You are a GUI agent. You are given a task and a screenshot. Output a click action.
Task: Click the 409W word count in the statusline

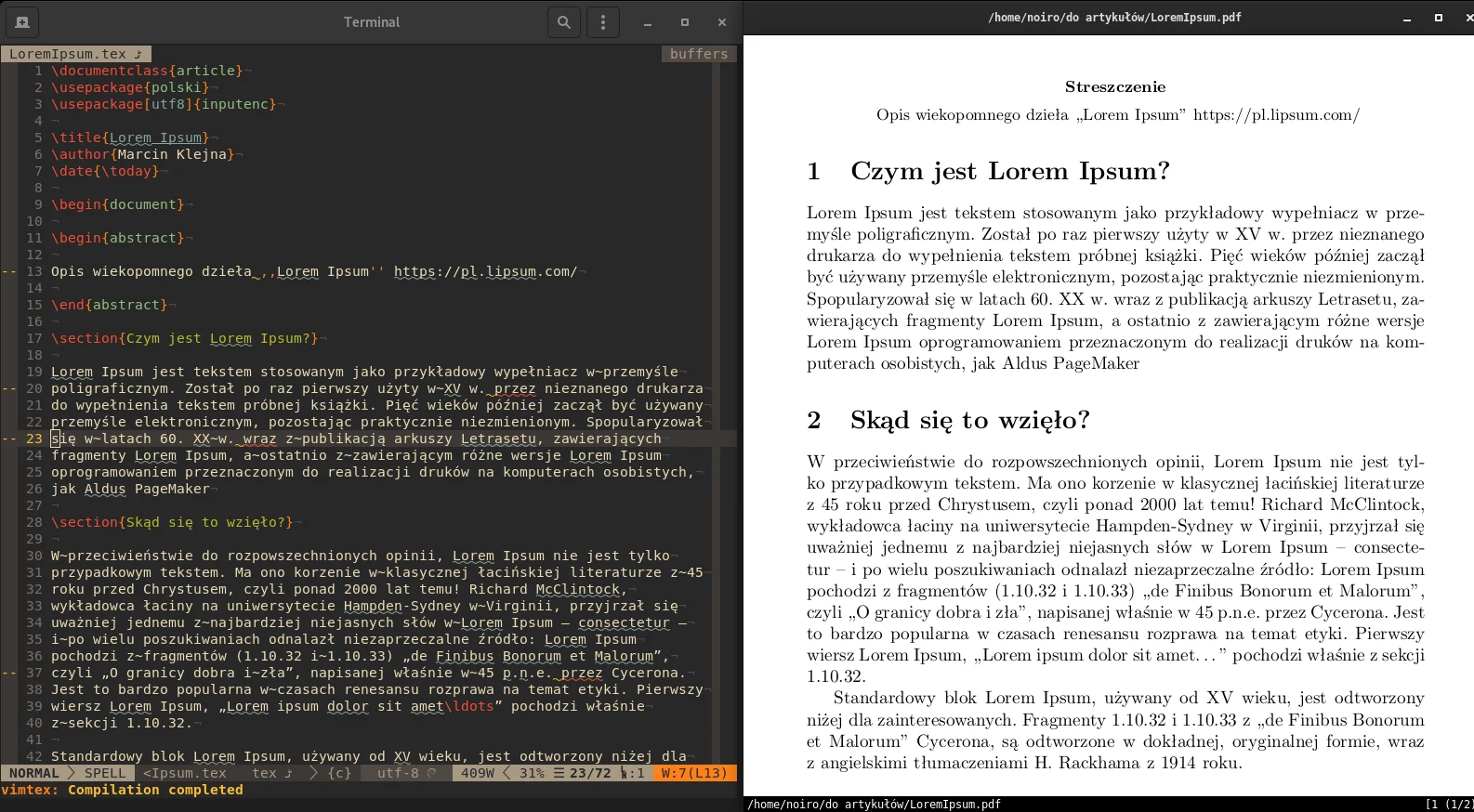click(x=478, y=773)
